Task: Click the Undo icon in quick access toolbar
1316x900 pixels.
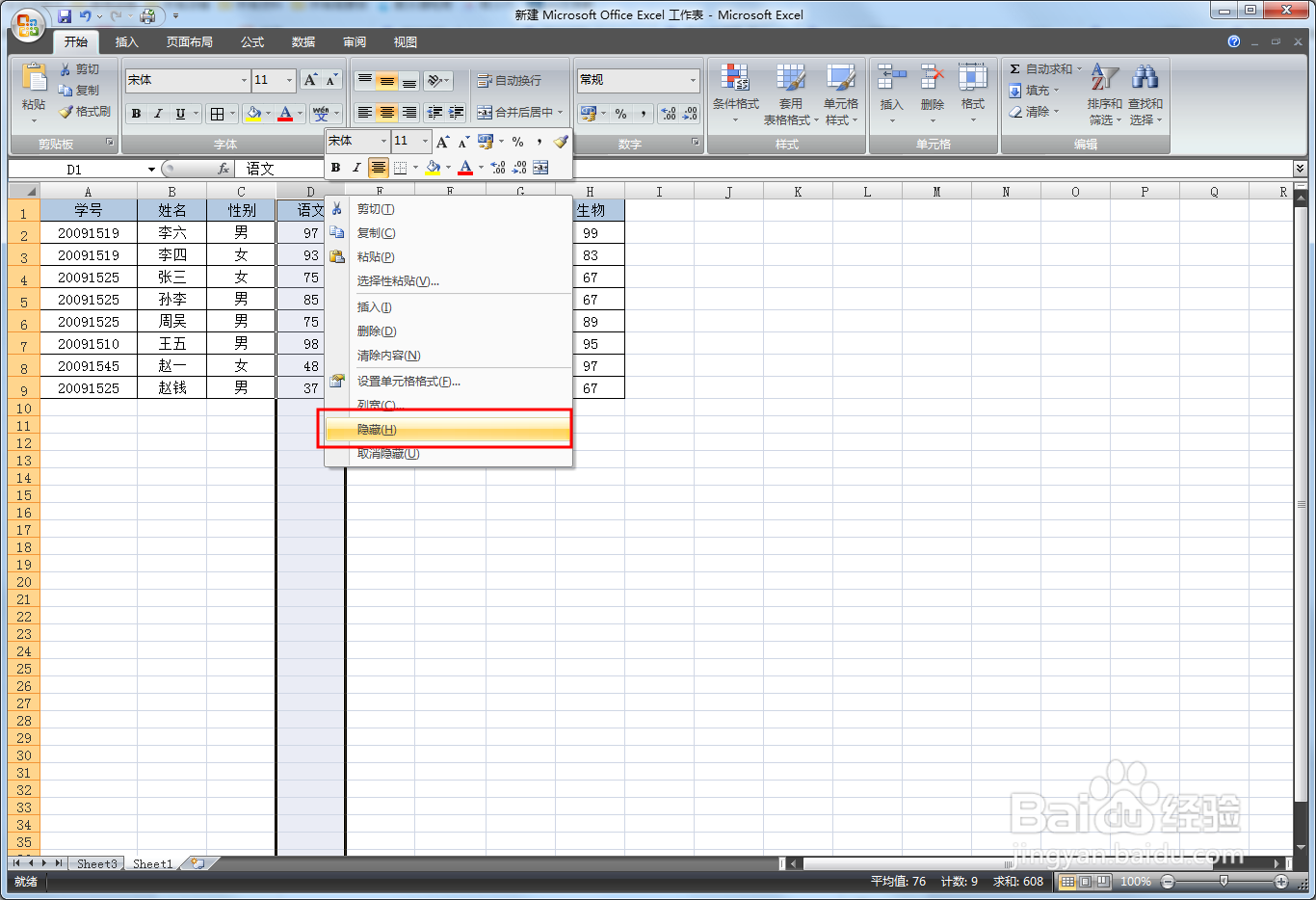Action: [86, 15]
